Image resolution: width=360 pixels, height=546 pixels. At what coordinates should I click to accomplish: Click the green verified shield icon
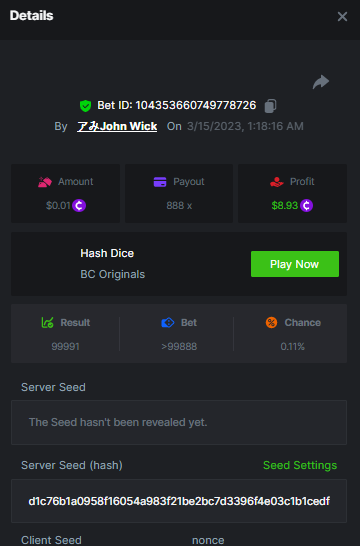85,106
